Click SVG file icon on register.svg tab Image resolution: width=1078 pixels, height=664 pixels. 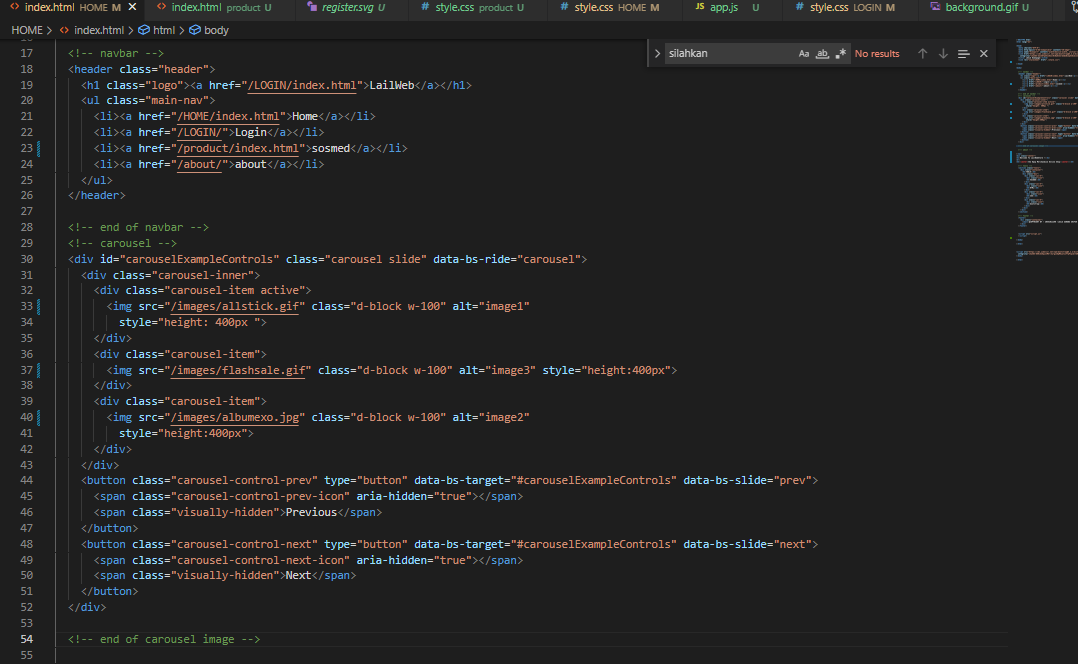point(312,7)
